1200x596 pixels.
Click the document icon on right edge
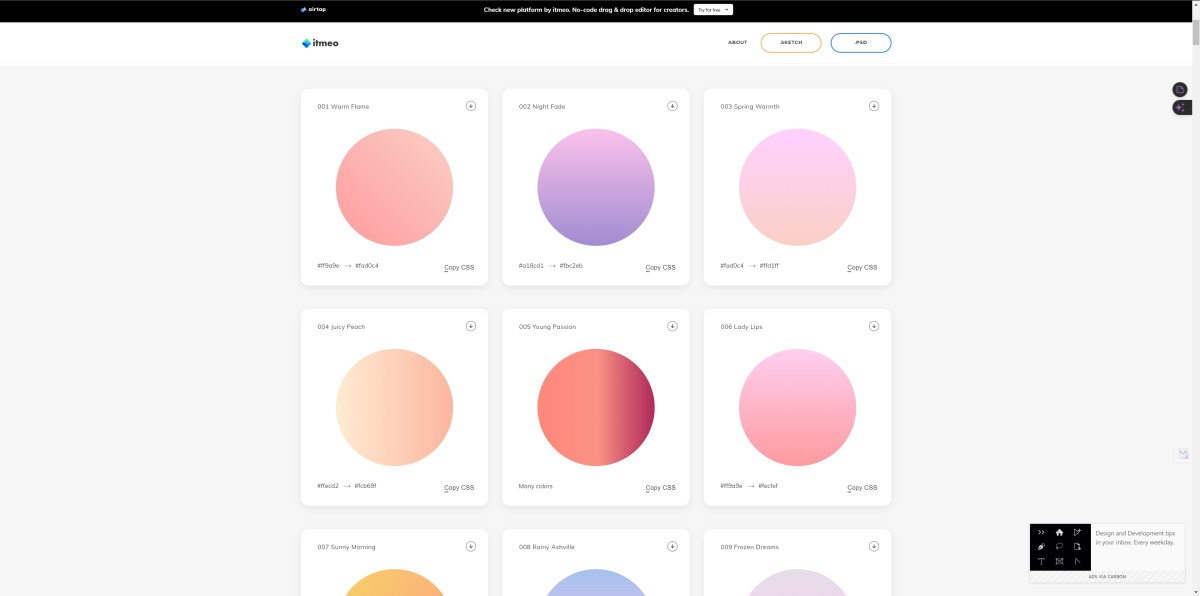point(1180,90)
